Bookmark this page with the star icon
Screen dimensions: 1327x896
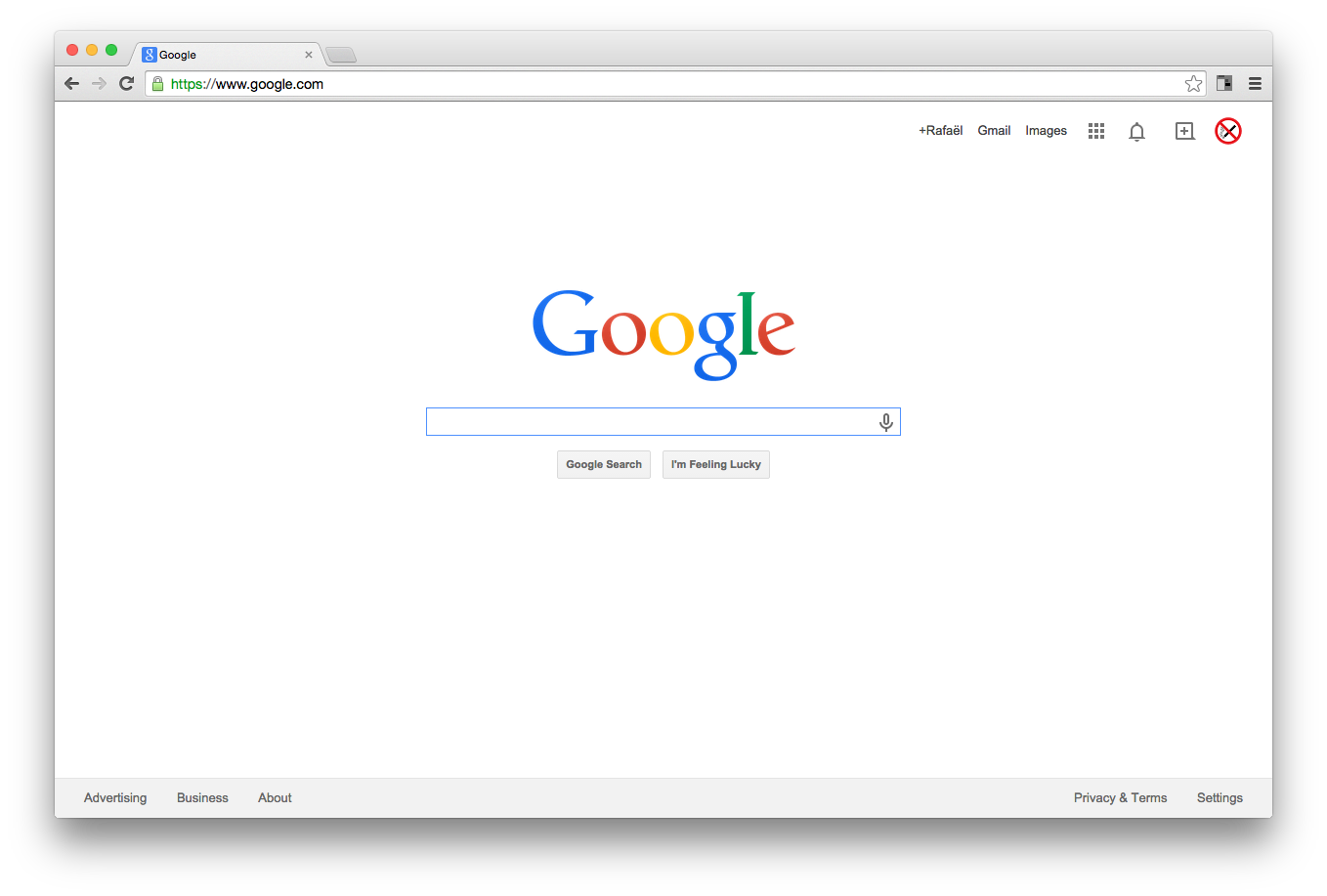point(1193,84)
